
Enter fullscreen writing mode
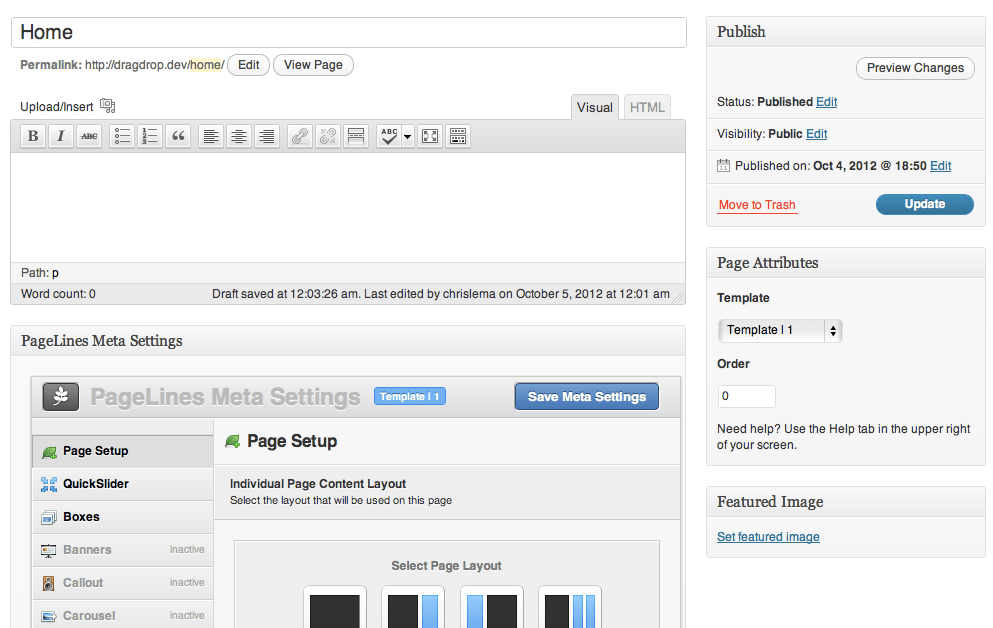[429, 137]
